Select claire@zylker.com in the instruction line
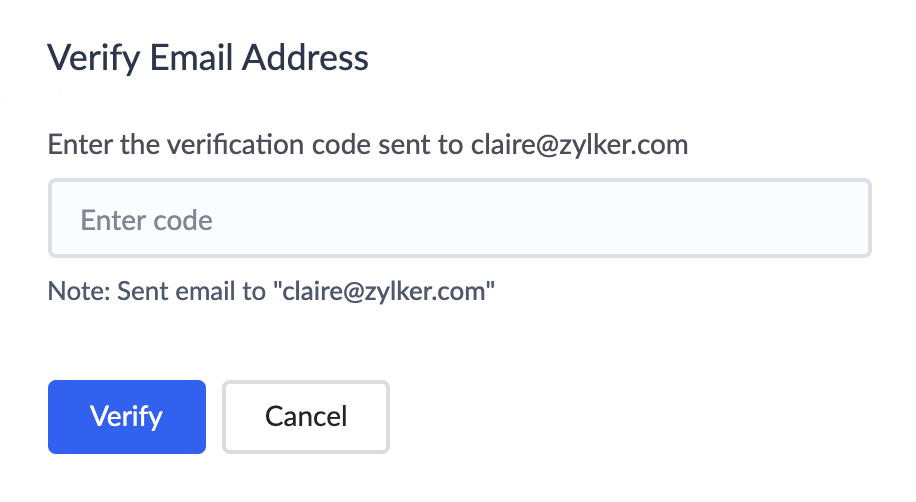The height and width of the screenshot is (502, 916). pos(580,144)
